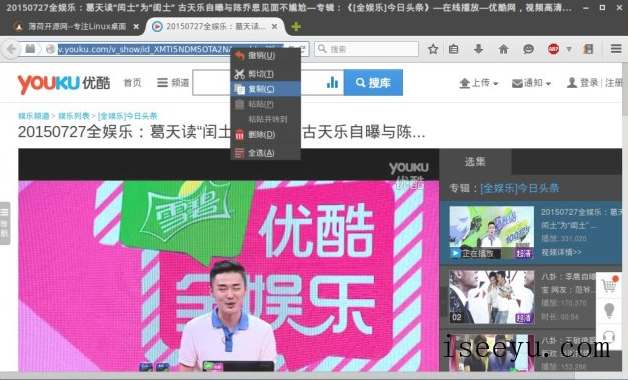Open 娱乐列表 breadcrumb link
Viewport: 628px width, 380px height.
tap(74, 116)
